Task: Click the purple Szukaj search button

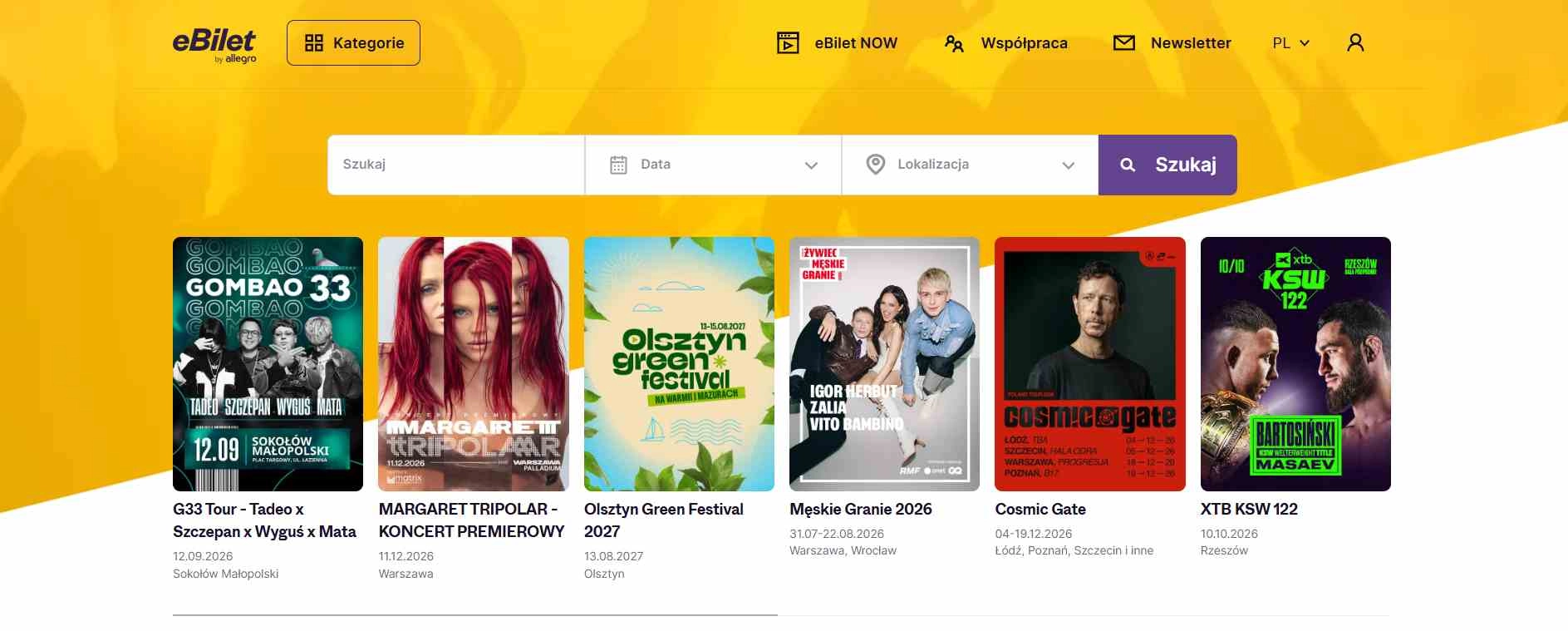Action: pos(1167,165)
